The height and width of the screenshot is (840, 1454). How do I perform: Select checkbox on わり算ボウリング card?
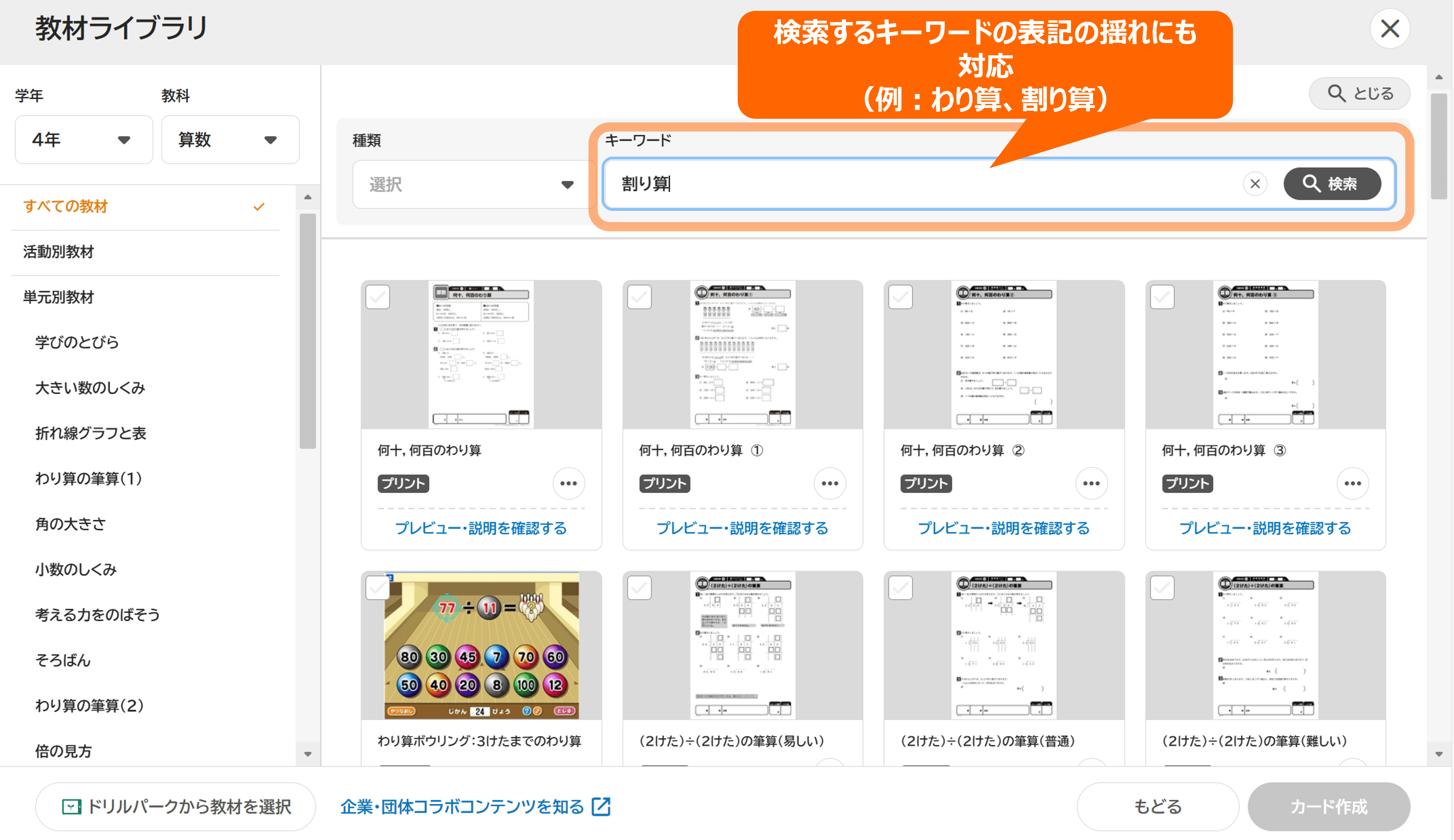(x=378, y=588)
